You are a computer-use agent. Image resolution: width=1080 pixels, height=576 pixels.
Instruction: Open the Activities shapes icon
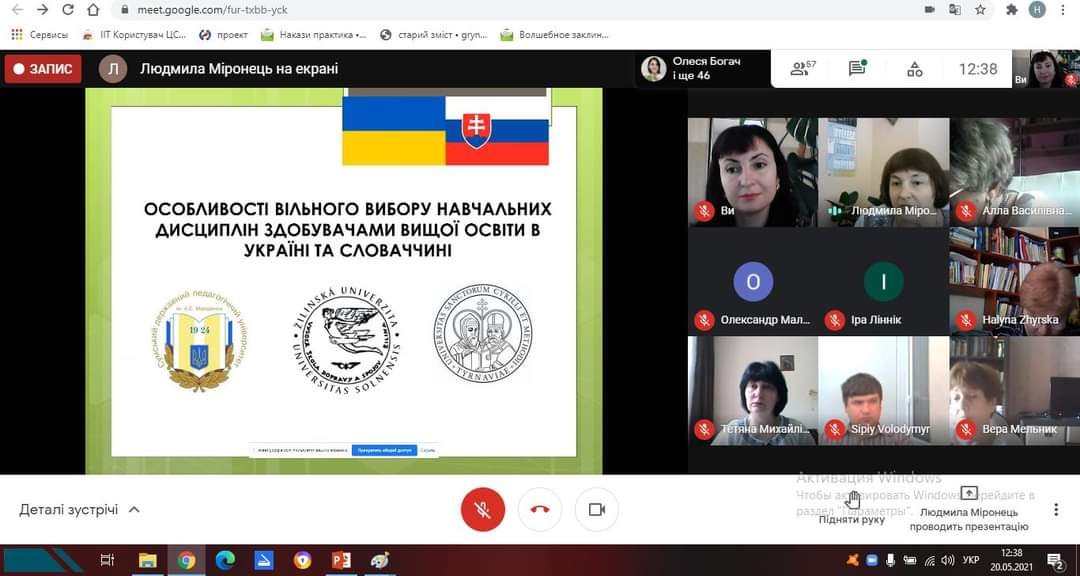914,69
